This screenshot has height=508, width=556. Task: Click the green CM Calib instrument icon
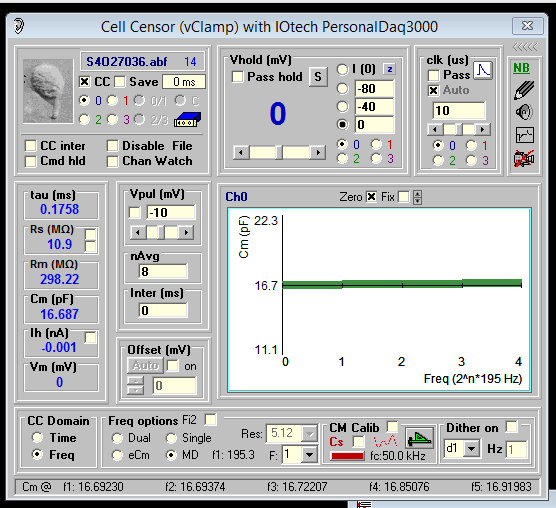[x=419, y=440]
